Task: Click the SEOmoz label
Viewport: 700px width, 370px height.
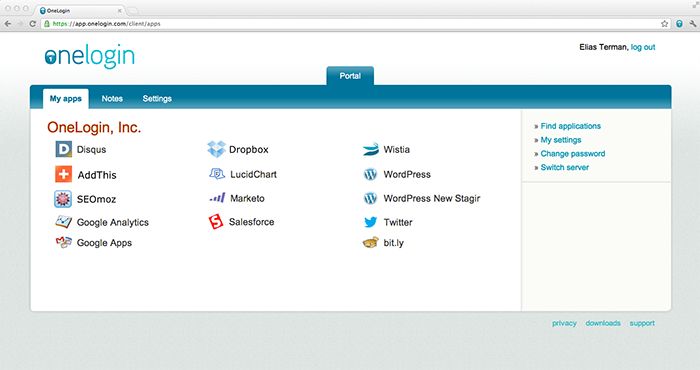Action: tap(96, 199)
